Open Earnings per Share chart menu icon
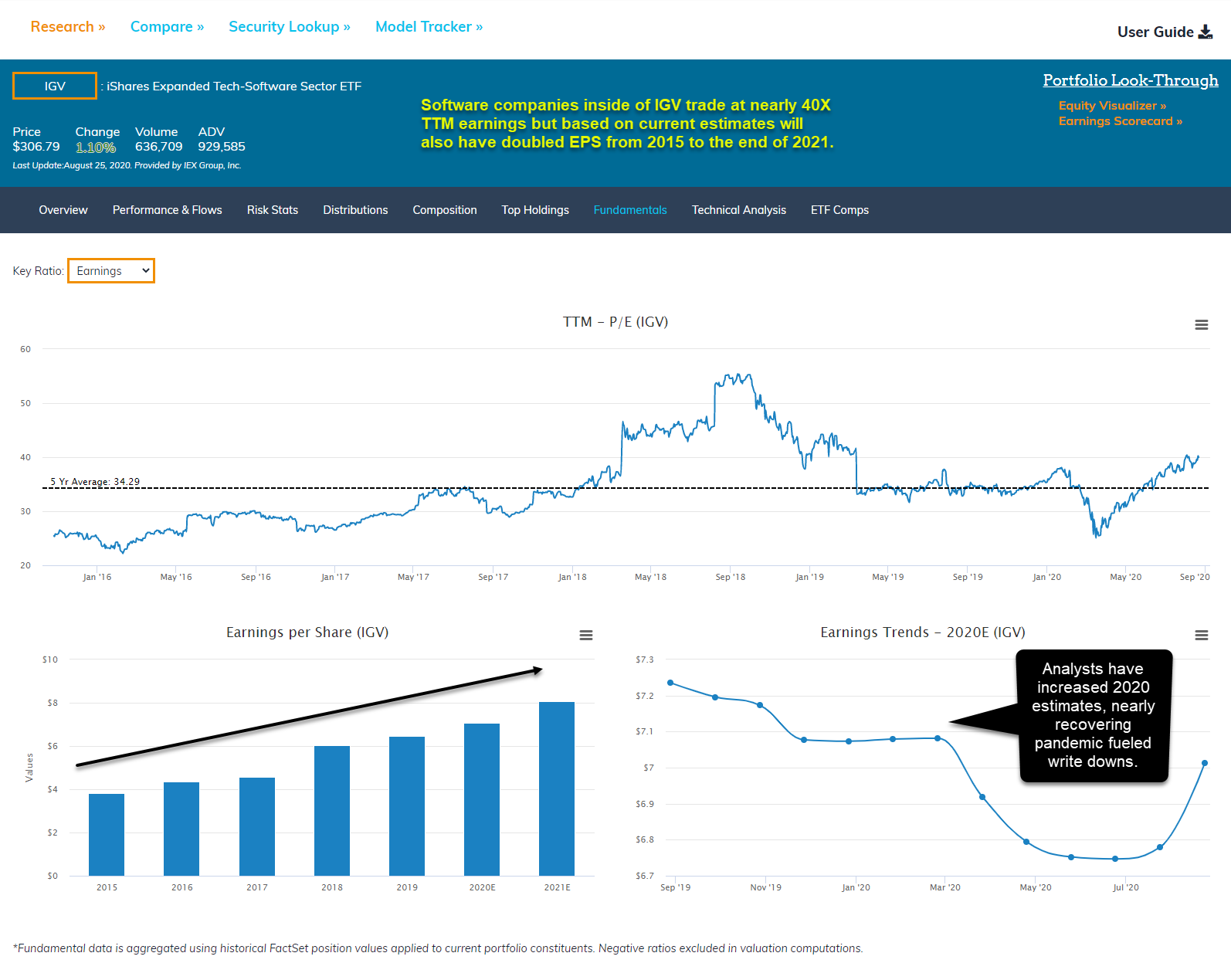1231x980 pixels. pyautogui.click(x=586, y=636)
